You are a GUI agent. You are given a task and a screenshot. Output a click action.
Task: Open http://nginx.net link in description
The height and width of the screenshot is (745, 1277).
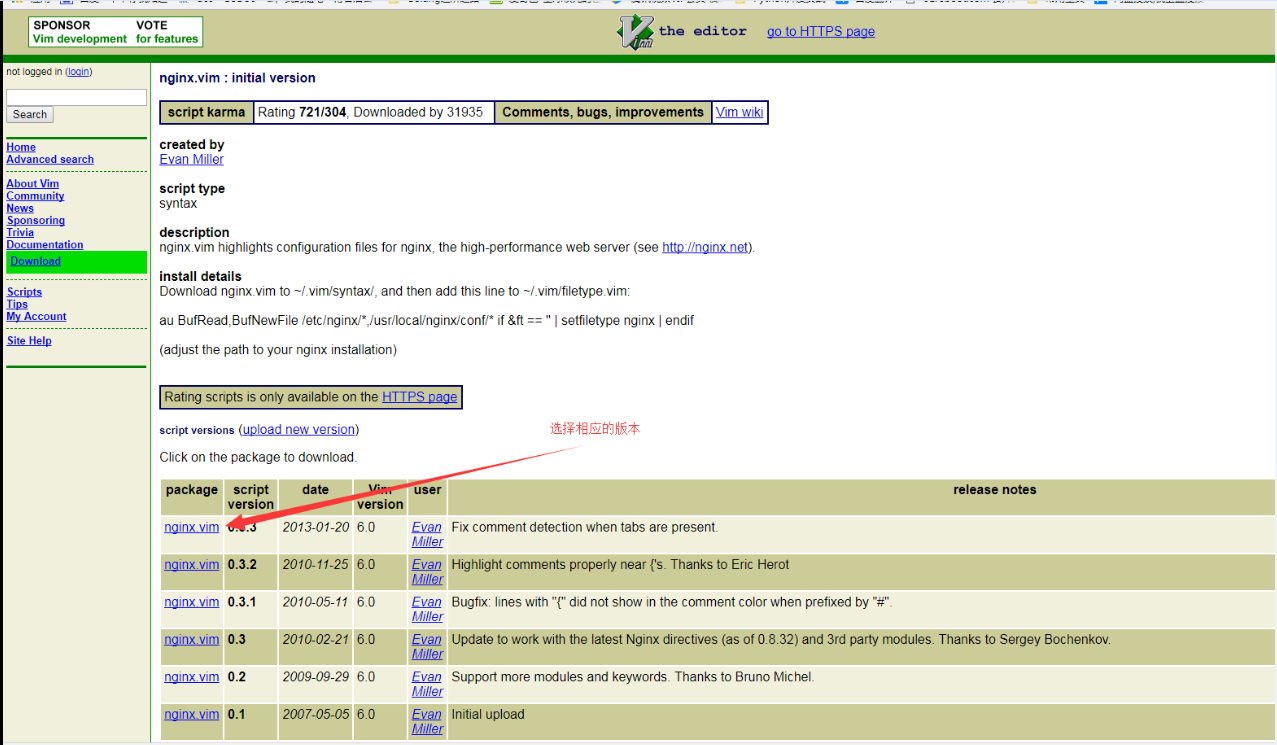click(x=705, y=247)
